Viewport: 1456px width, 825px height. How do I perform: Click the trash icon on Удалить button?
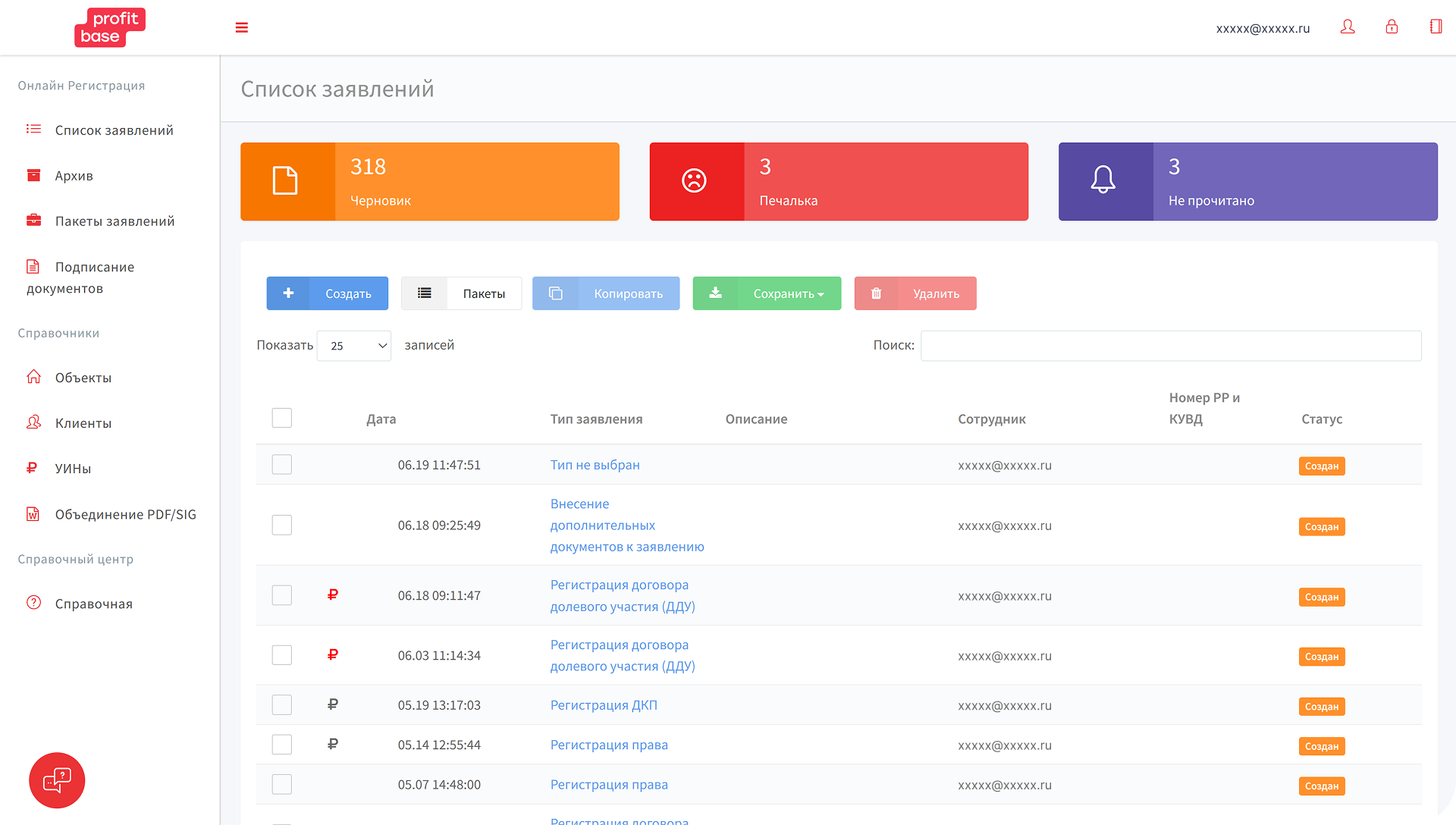click(877, 293)
